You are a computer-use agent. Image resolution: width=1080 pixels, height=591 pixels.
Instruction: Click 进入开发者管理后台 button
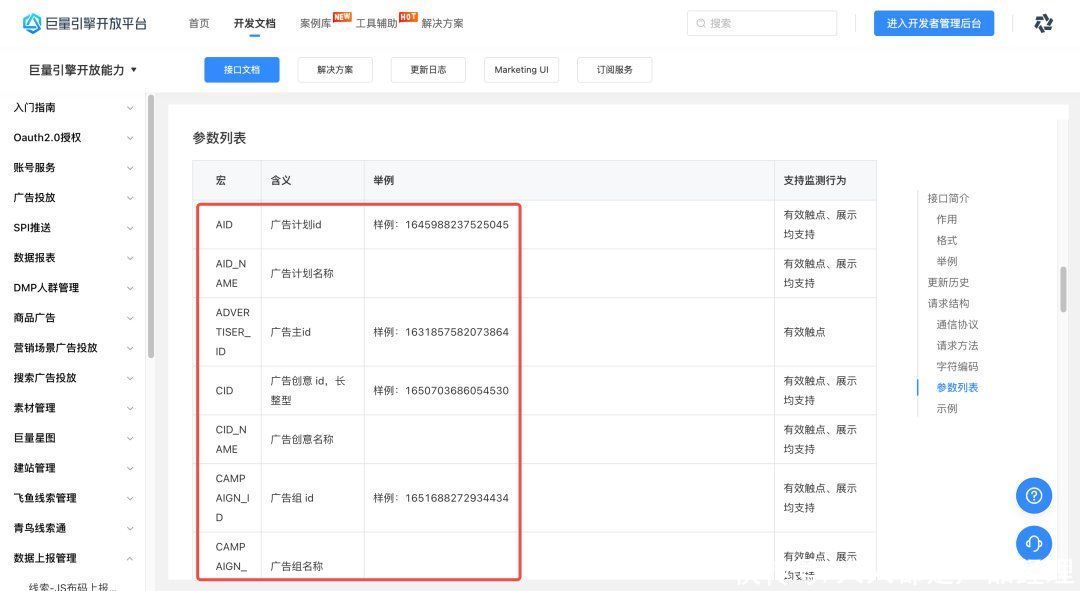click(933, 23)
